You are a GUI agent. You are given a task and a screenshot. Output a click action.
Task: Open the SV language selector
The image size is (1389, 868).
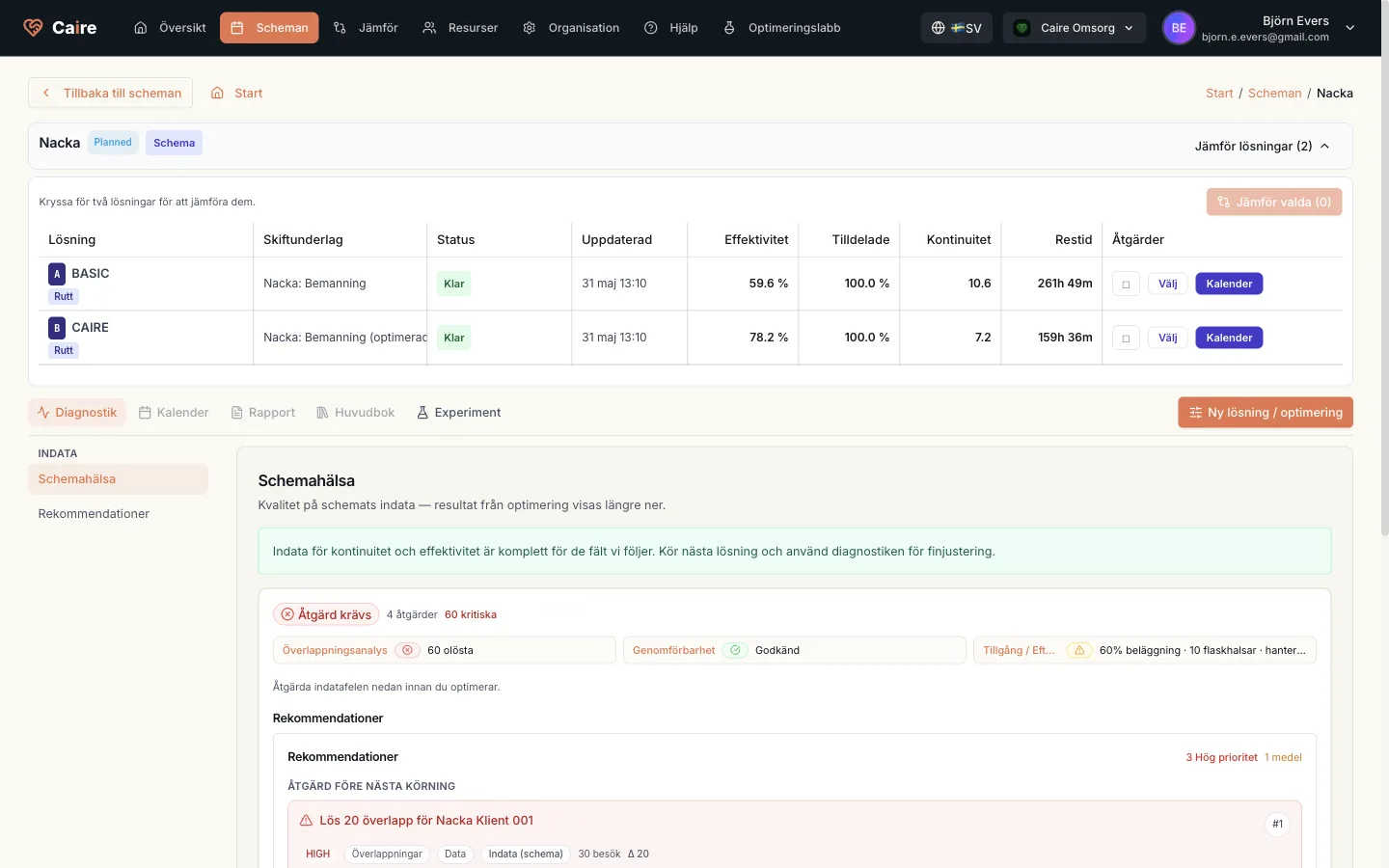957,28
